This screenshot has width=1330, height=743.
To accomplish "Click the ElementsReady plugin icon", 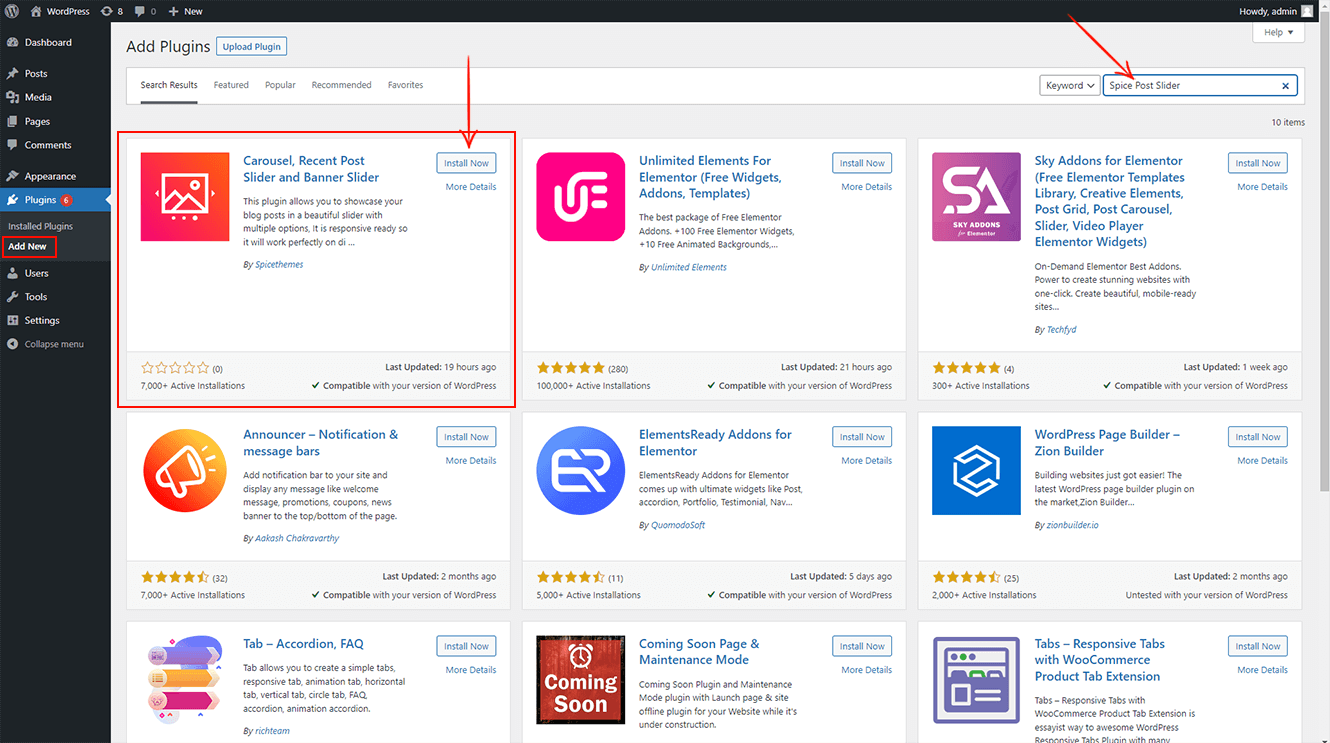I will [581, 470].
